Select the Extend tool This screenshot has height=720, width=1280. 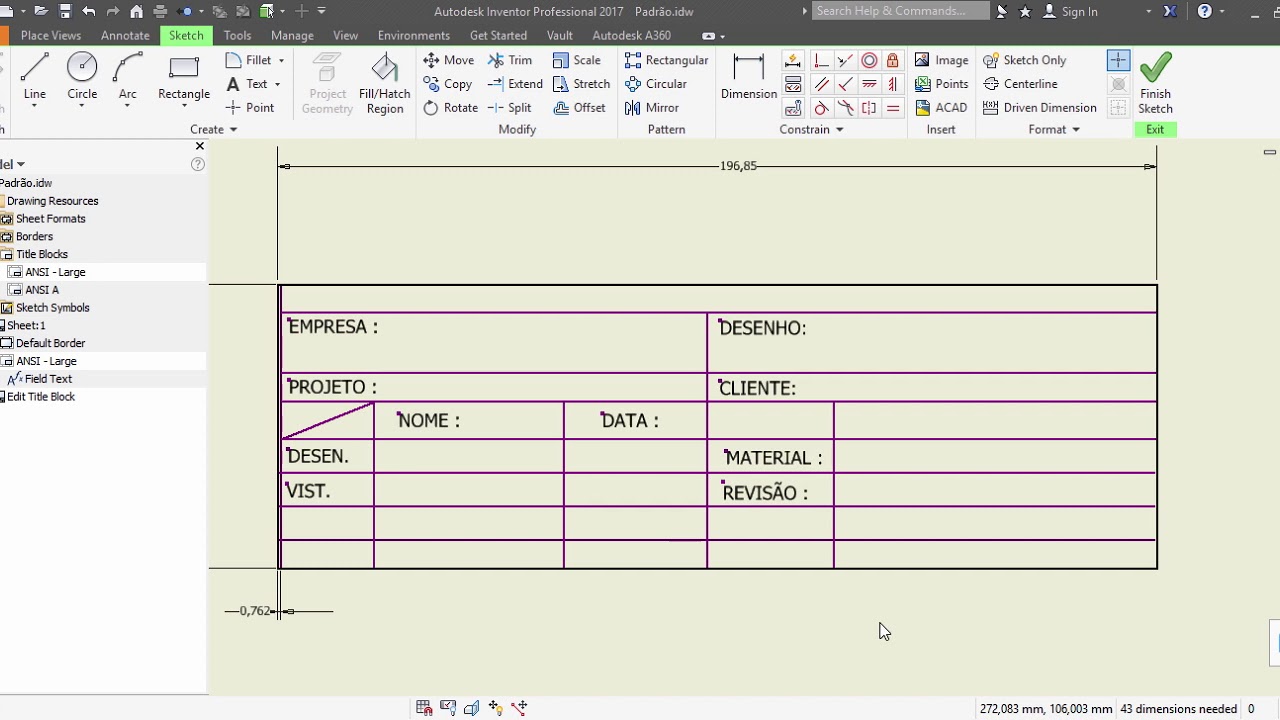515,84
